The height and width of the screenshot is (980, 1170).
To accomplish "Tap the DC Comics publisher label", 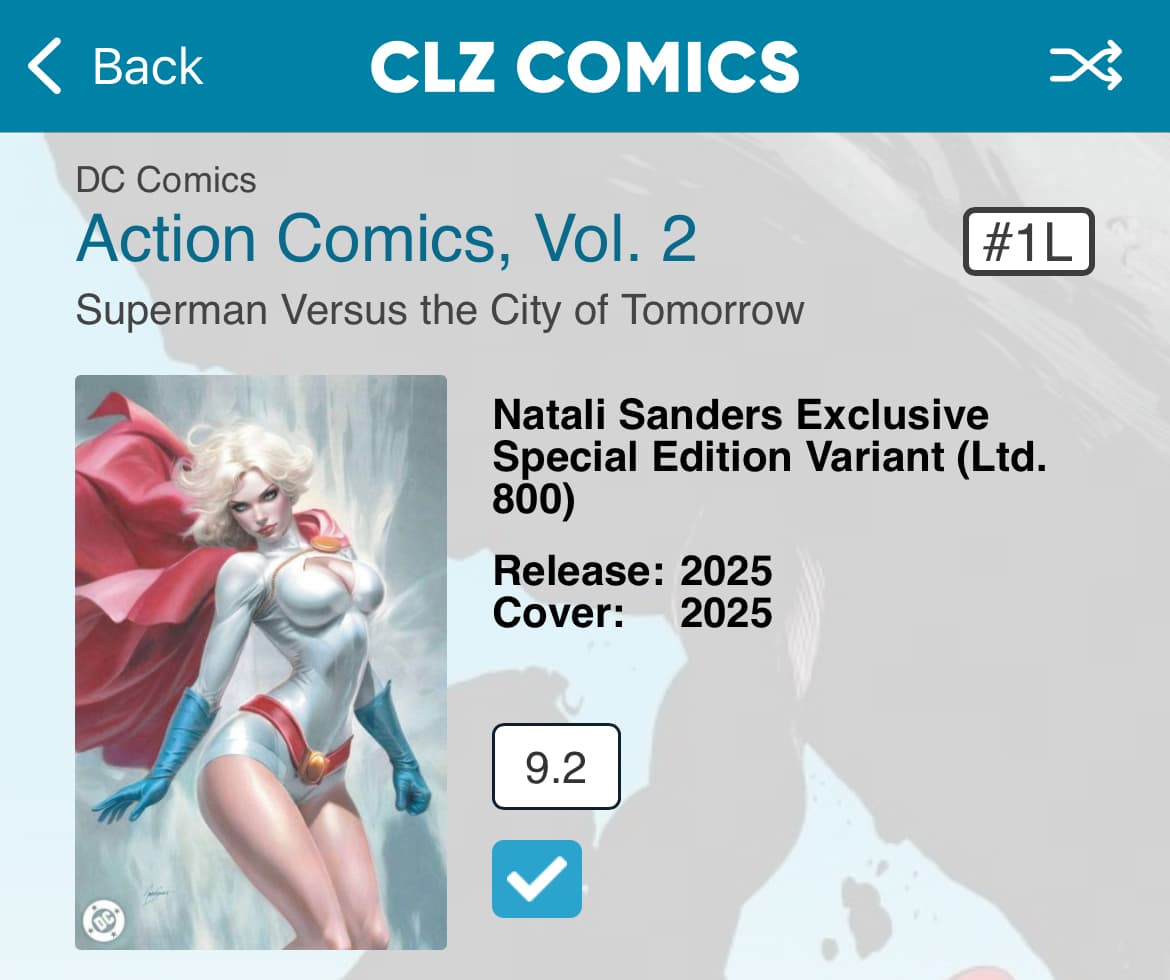I will pos(166,180).
